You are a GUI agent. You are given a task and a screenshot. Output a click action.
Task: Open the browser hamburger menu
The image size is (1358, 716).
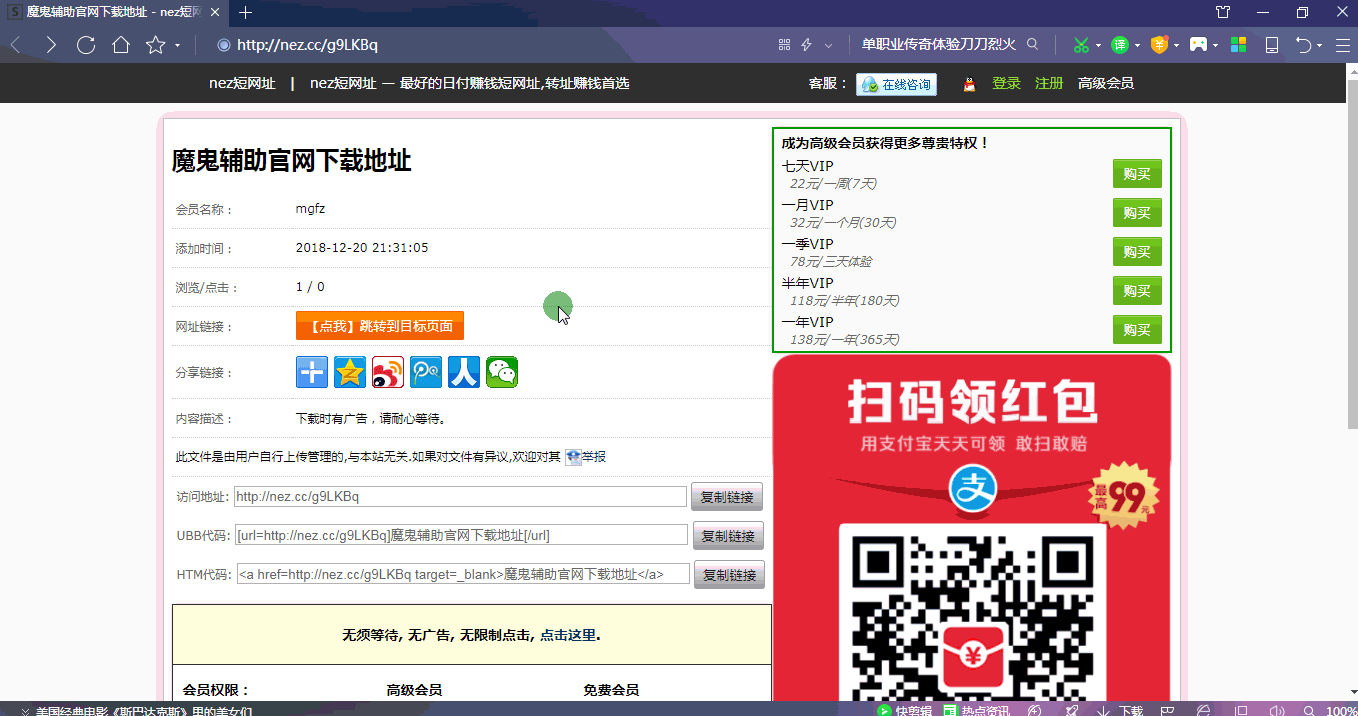(x=1341, y=45)
